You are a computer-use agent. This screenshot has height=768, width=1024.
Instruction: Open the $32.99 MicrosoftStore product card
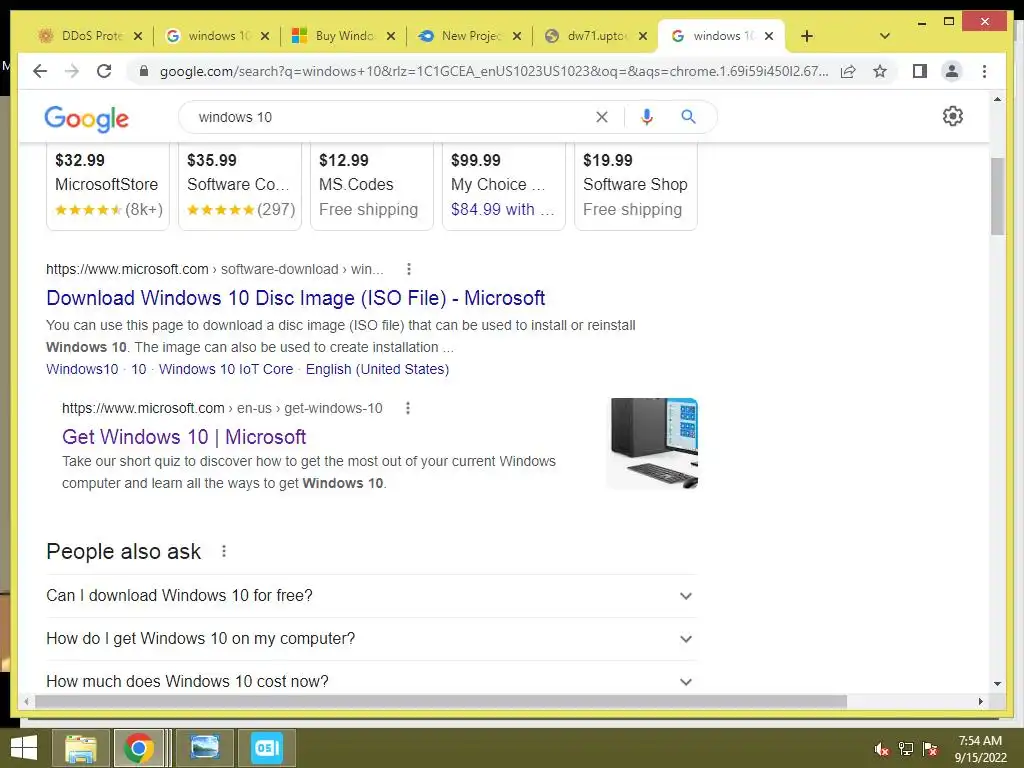click(x=108, y=186)
